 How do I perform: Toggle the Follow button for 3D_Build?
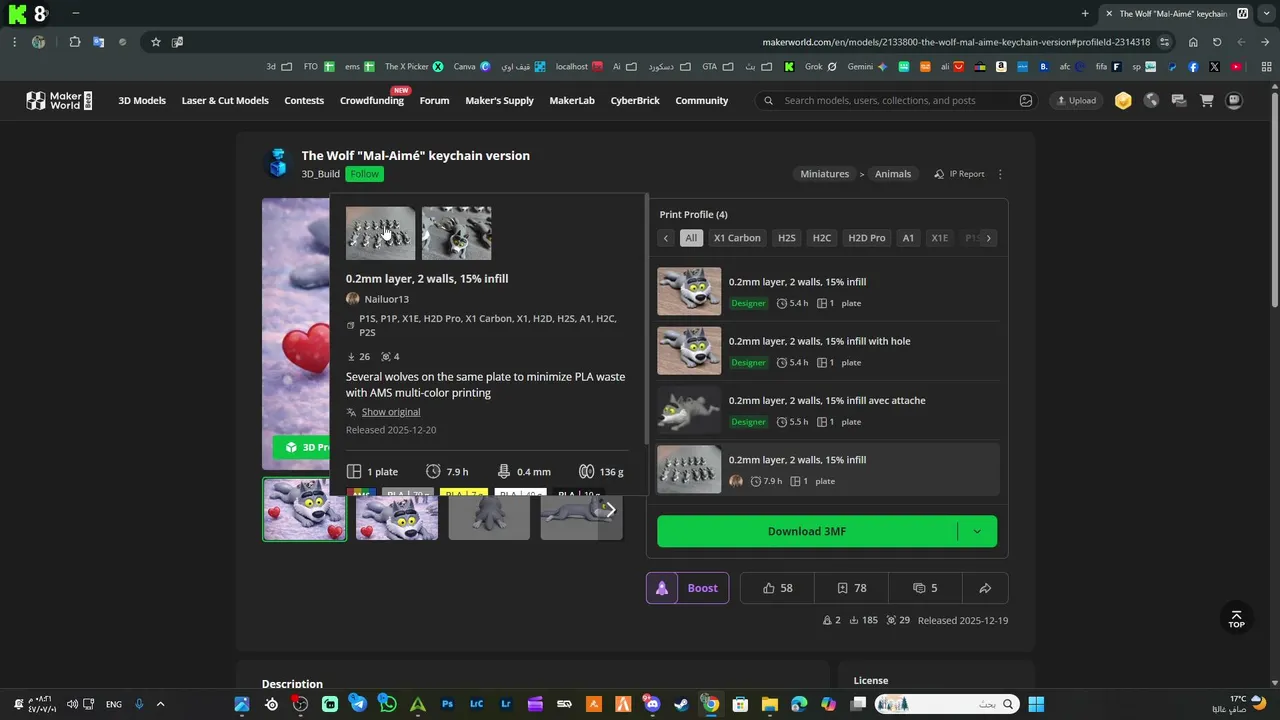(x=365, y=174)
